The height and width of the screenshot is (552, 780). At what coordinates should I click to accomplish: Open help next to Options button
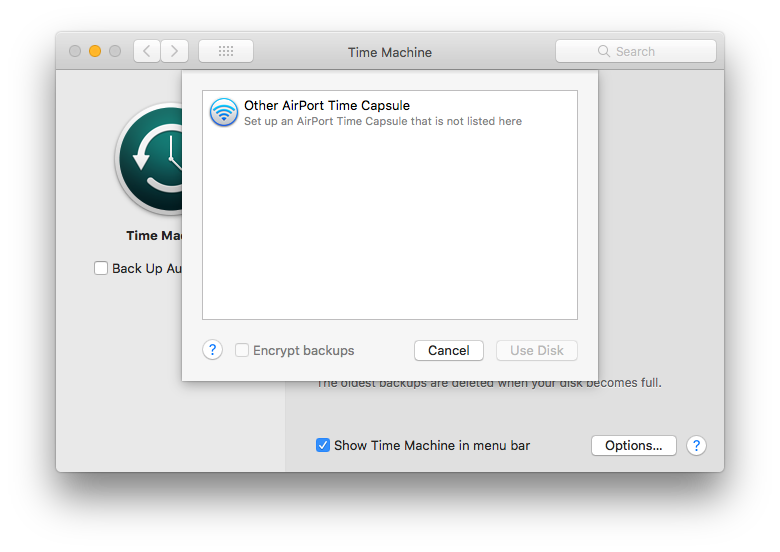pyautogui.click(x=696, y=446)
